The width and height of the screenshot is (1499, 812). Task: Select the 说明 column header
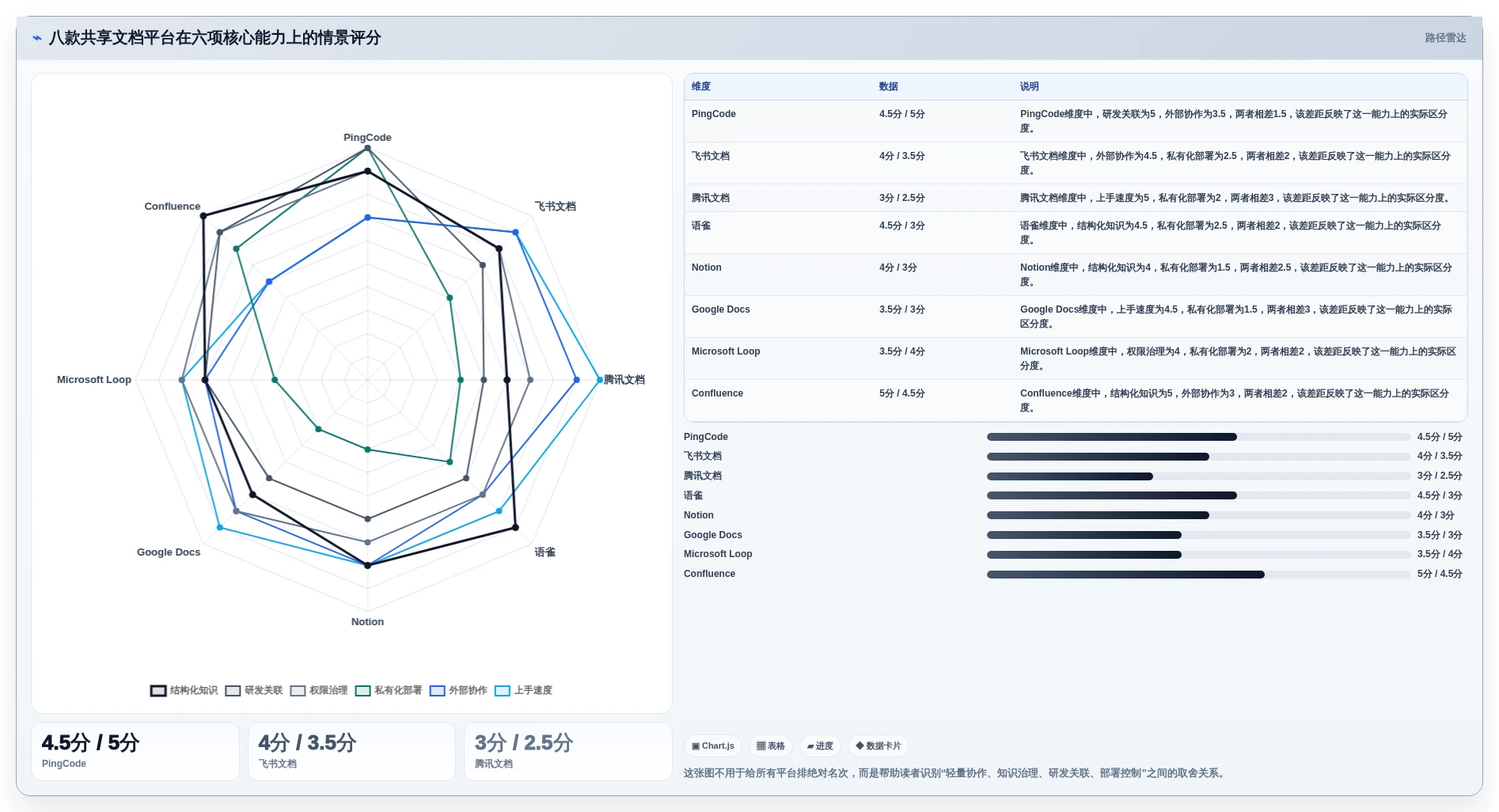(x=1030, y=86)
